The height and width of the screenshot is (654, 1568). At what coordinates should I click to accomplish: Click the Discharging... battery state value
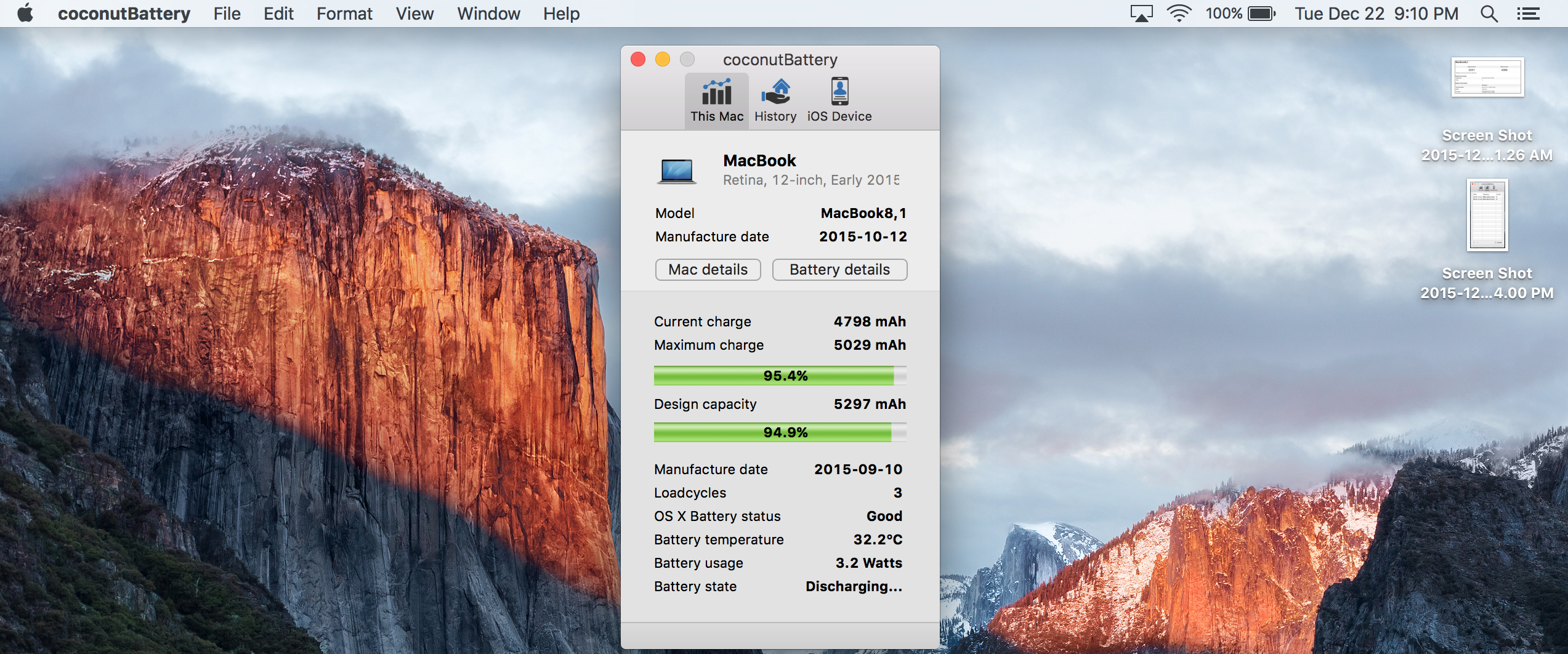click(x=854, y=586)
